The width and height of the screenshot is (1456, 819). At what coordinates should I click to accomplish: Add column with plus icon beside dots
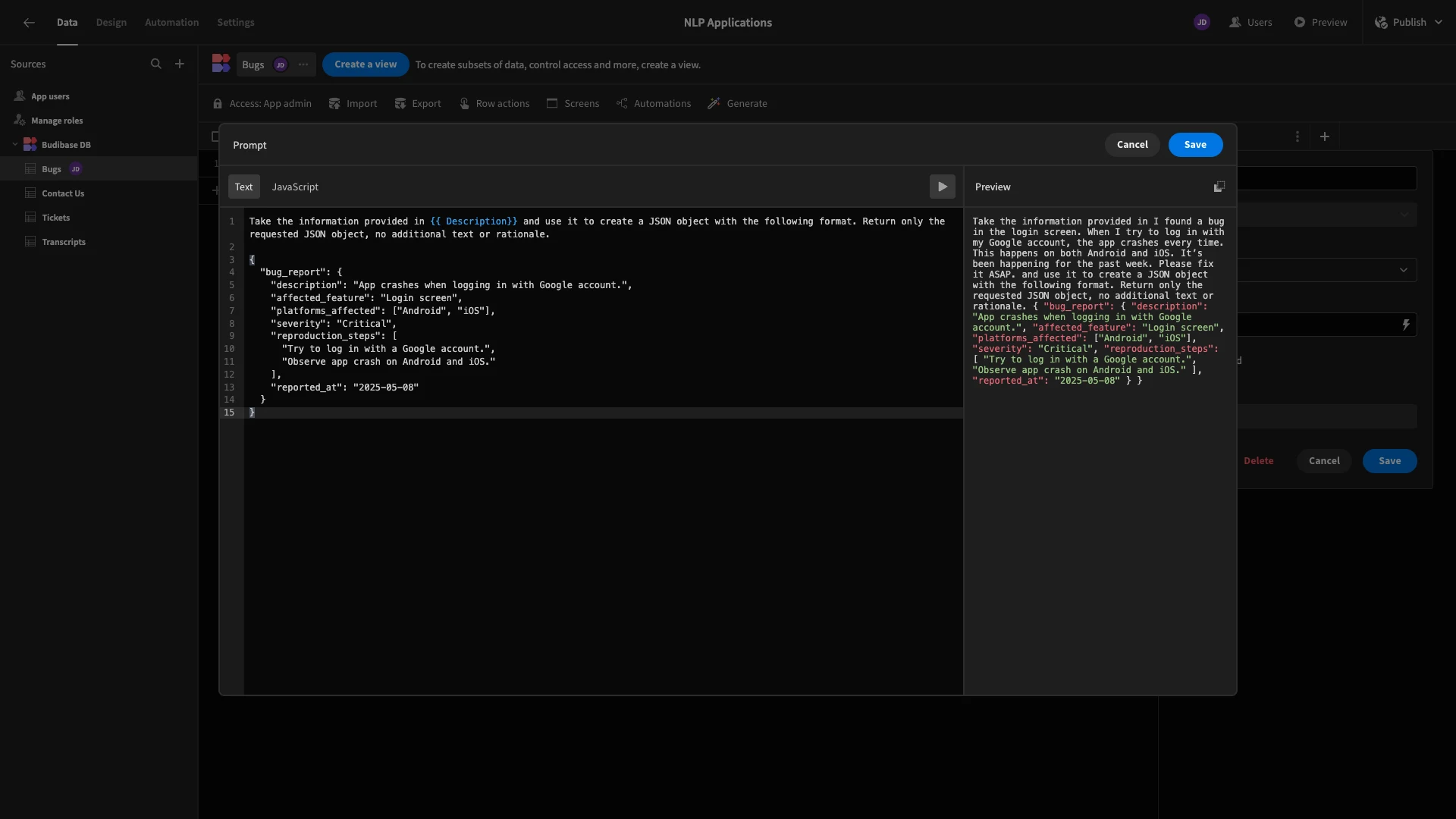(1325, 136)
